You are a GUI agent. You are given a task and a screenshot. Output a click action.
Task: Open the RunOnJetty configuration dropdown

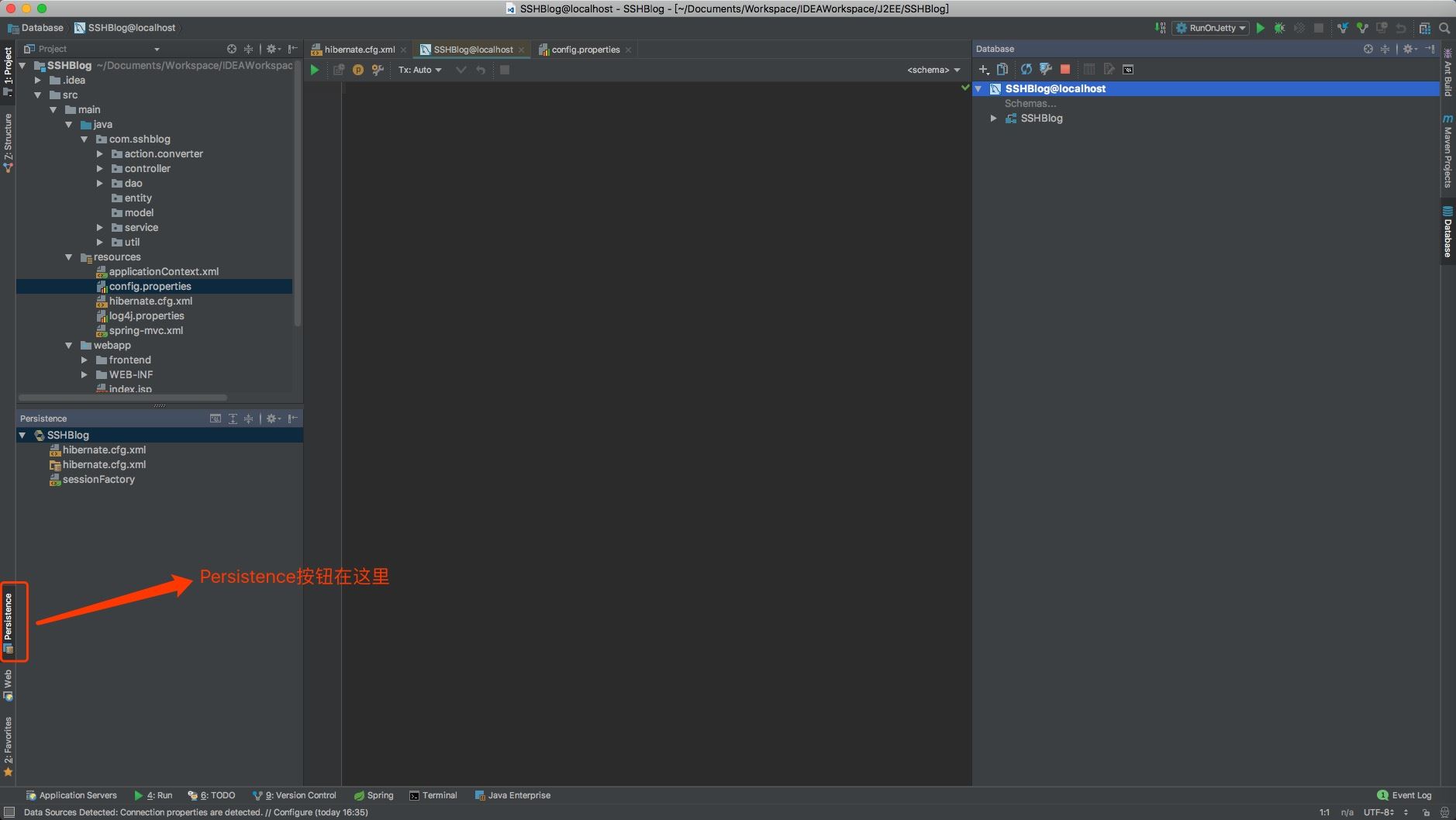coord(1211,28)
